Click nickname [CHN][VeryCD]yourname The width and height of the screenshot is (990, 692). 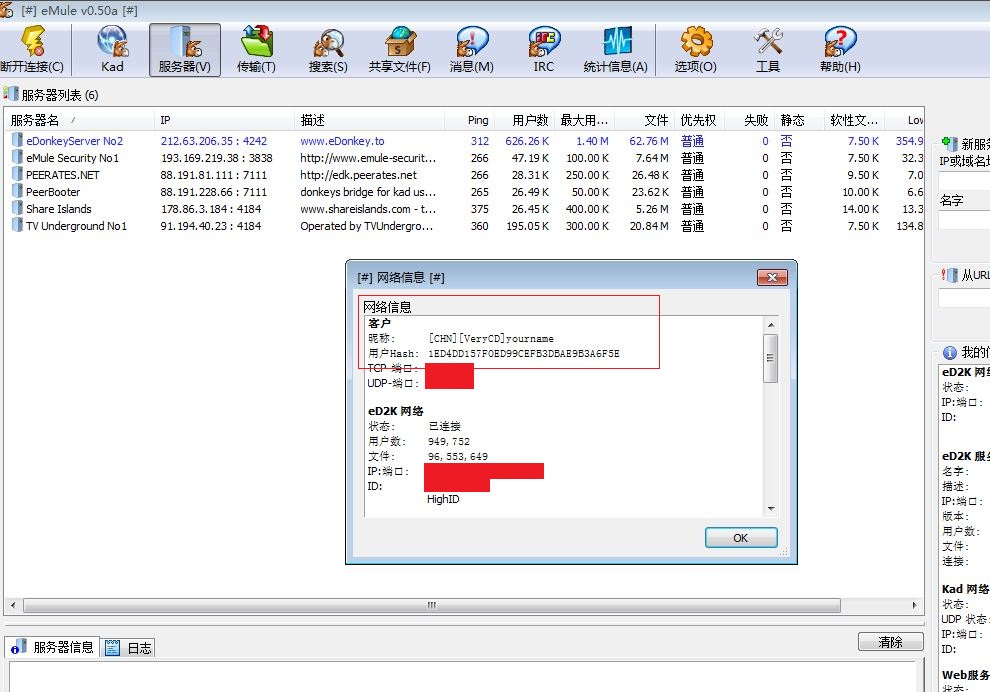pos(491,338)
